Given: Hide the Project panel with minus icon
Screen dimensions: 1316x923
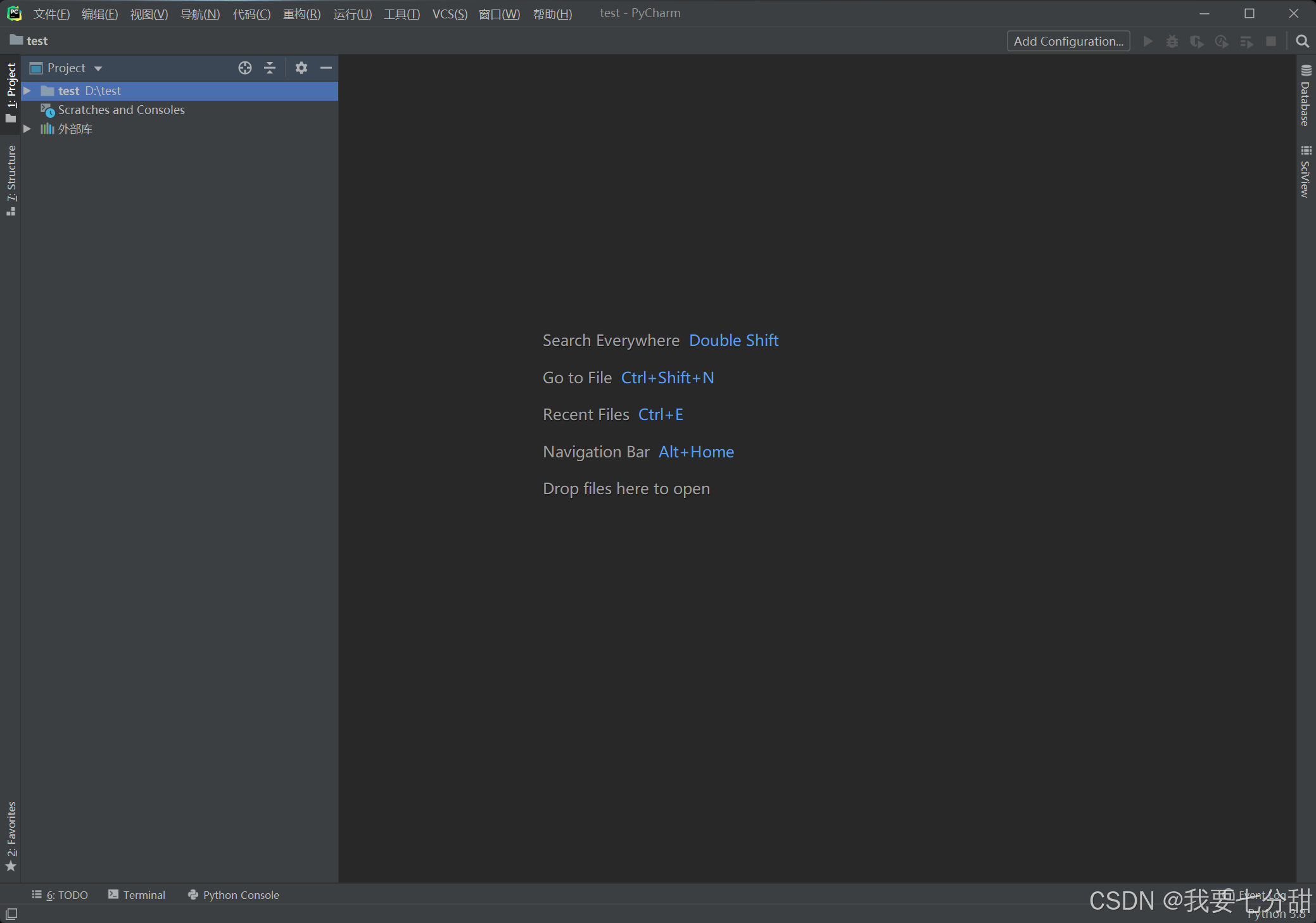Looking at the screenshot, I should tap(326, 68).
